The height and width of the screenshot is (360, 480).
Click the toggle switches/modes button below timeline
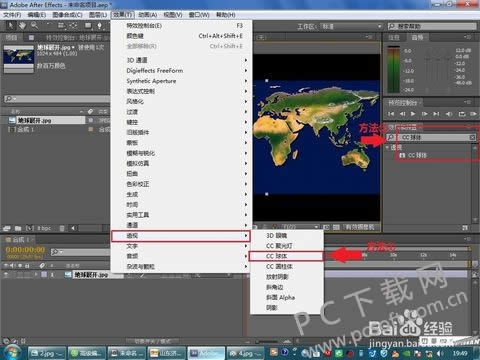pyautogui.click(x=153, y=341)
